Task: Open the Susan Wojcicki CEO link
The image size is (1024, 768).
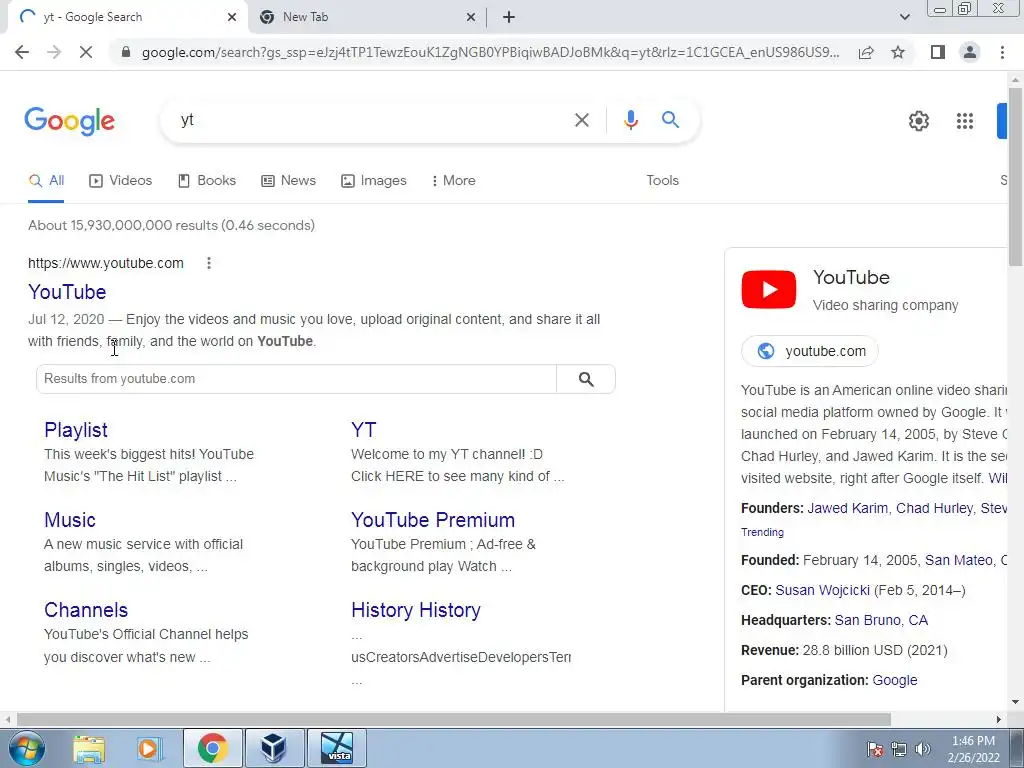Action: click(822, 591)
